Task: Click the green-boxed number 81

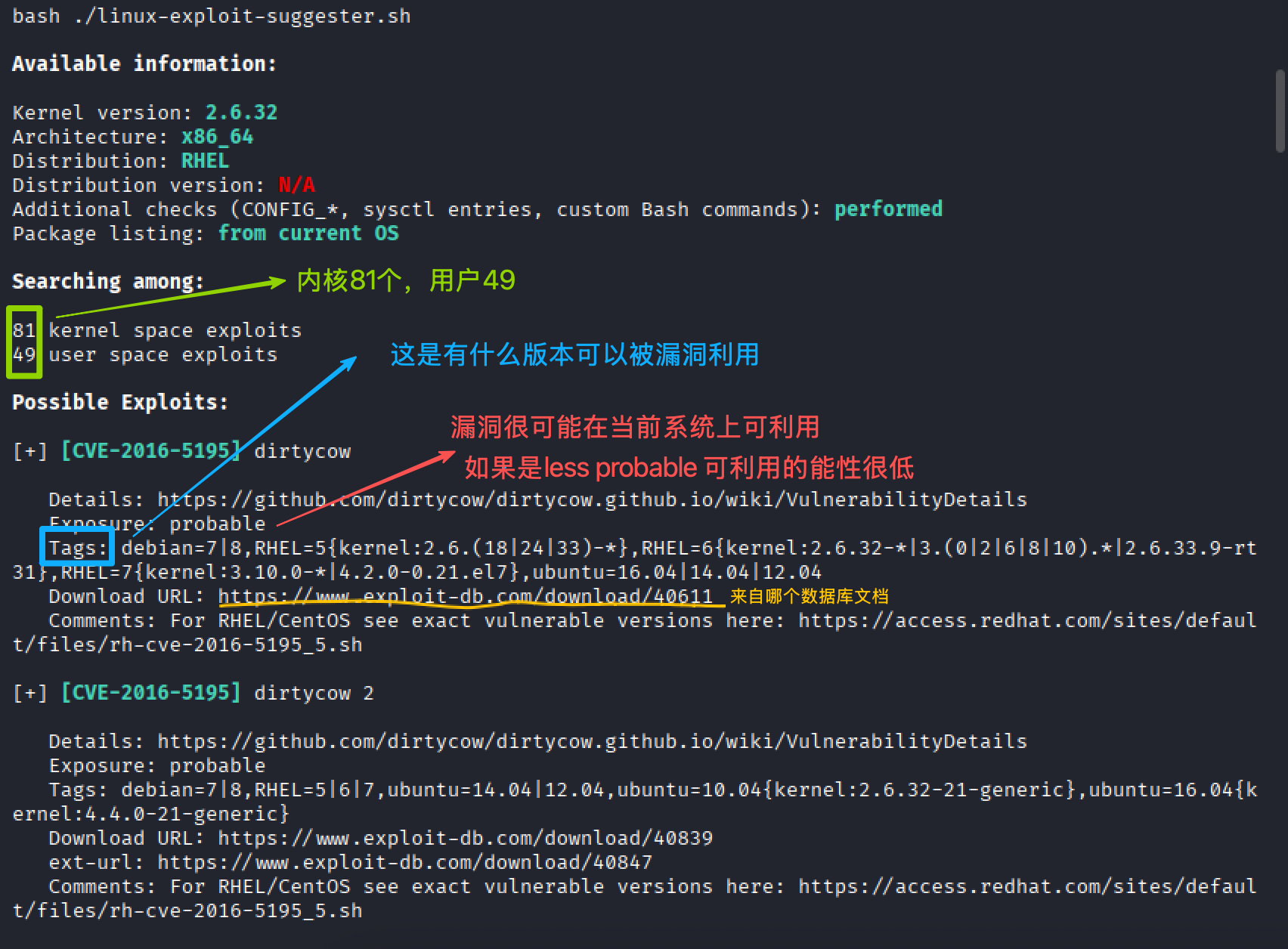Action: 23,330
